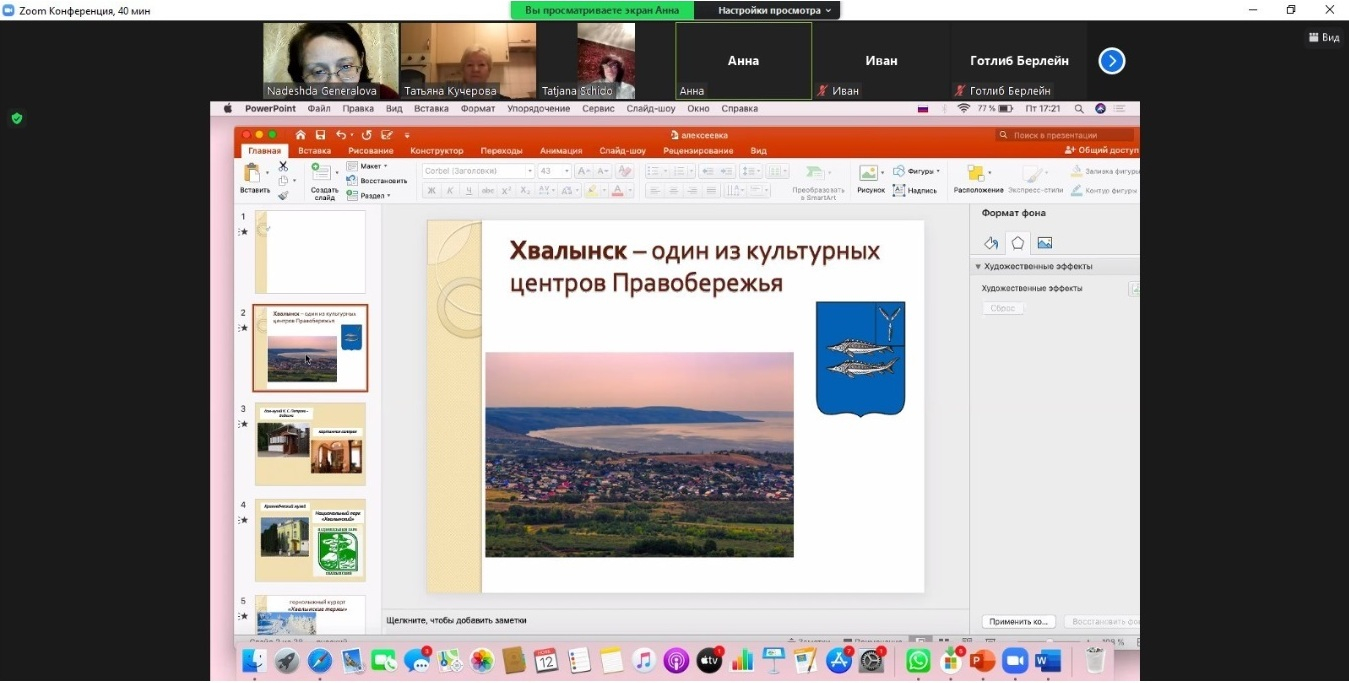Toggle Bold (Ж) formatting
The width and height of the screenshot is (1349, 683).
tap(433, 190)
